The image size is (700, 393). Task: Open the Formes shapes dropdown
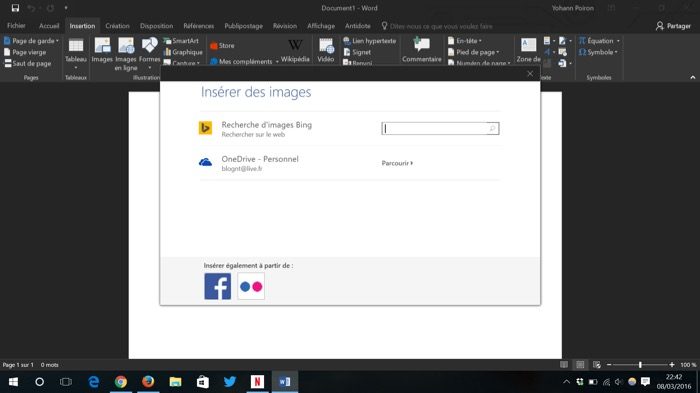coord(150,54)
